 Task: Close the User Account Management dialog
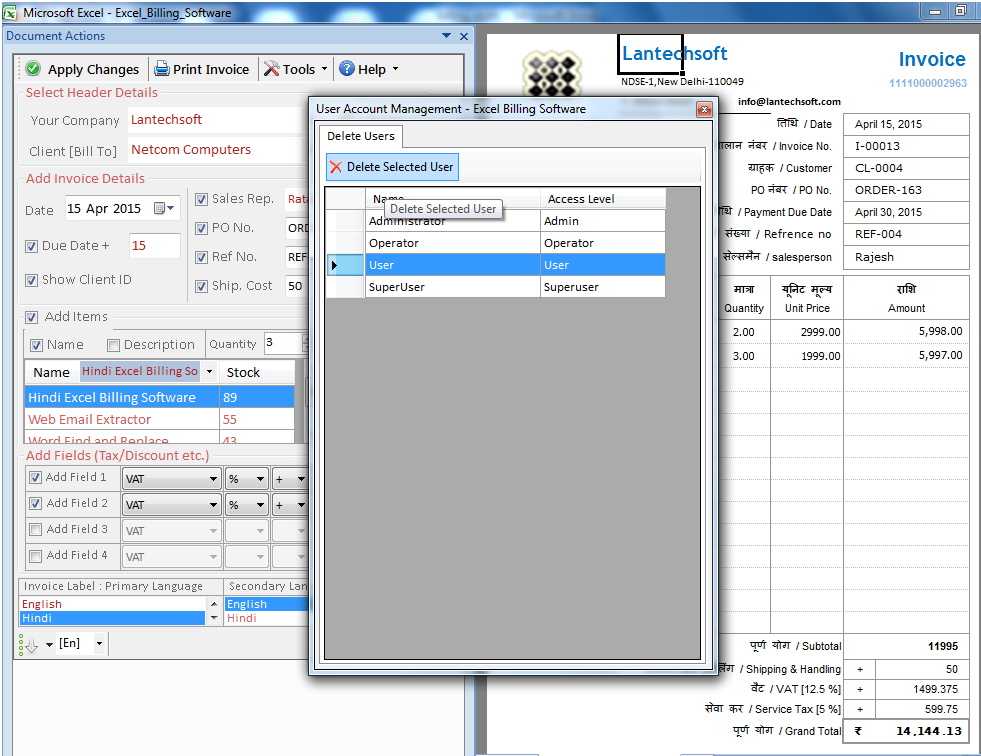704,110
